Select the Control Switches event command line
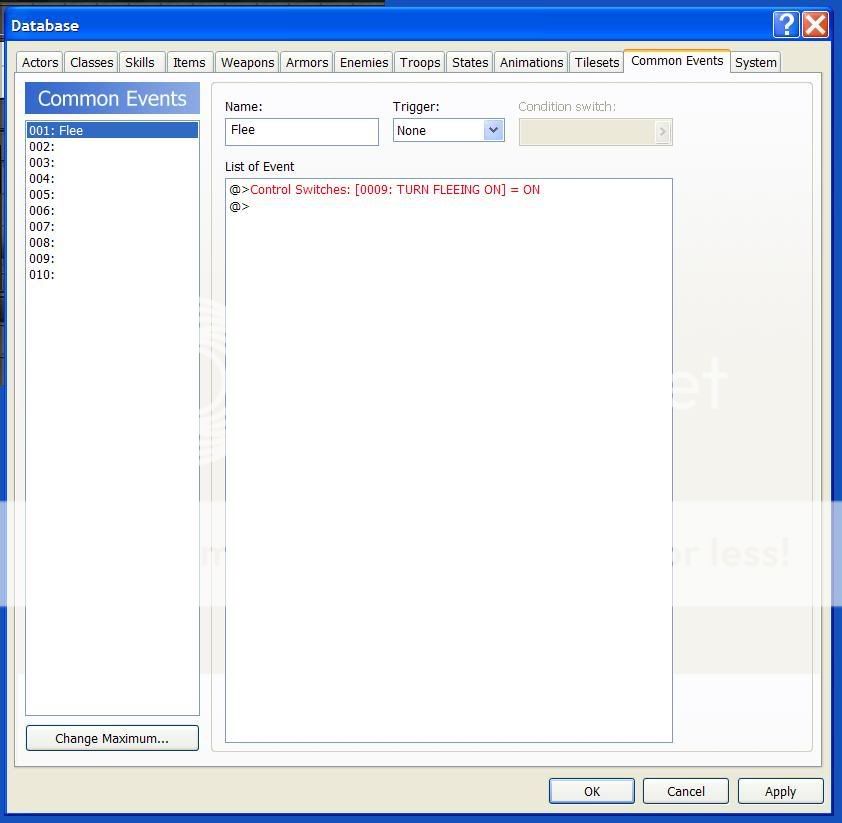Image resolution: width=842 pixels, height=823 pixels. (394, 189)
